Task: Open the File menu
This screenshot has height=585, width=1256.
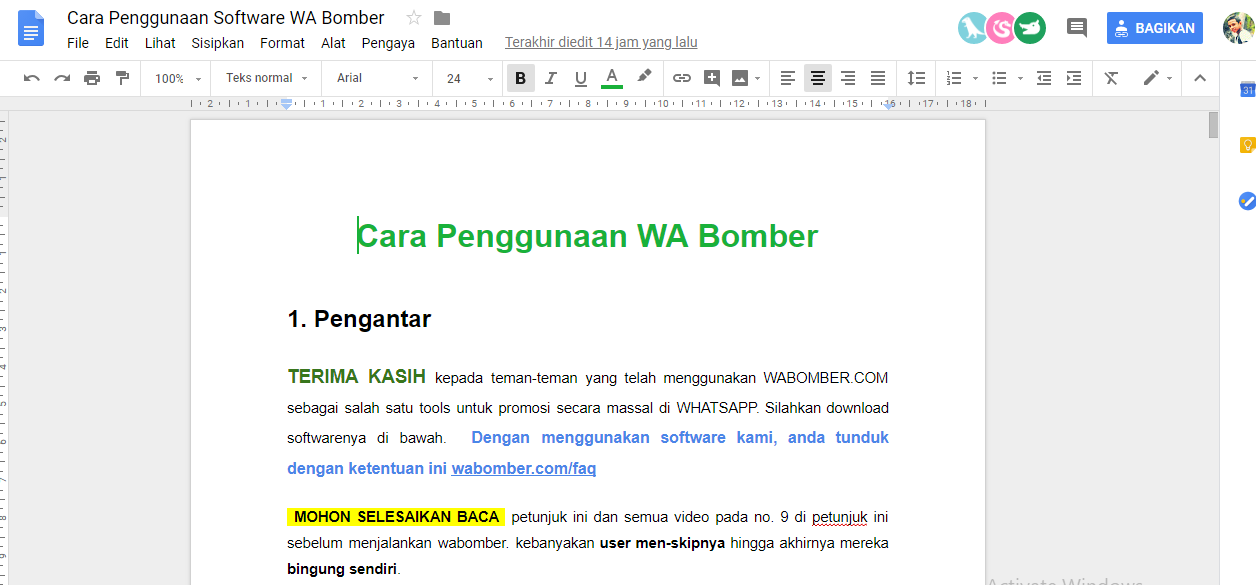Action: coord(78,43)
